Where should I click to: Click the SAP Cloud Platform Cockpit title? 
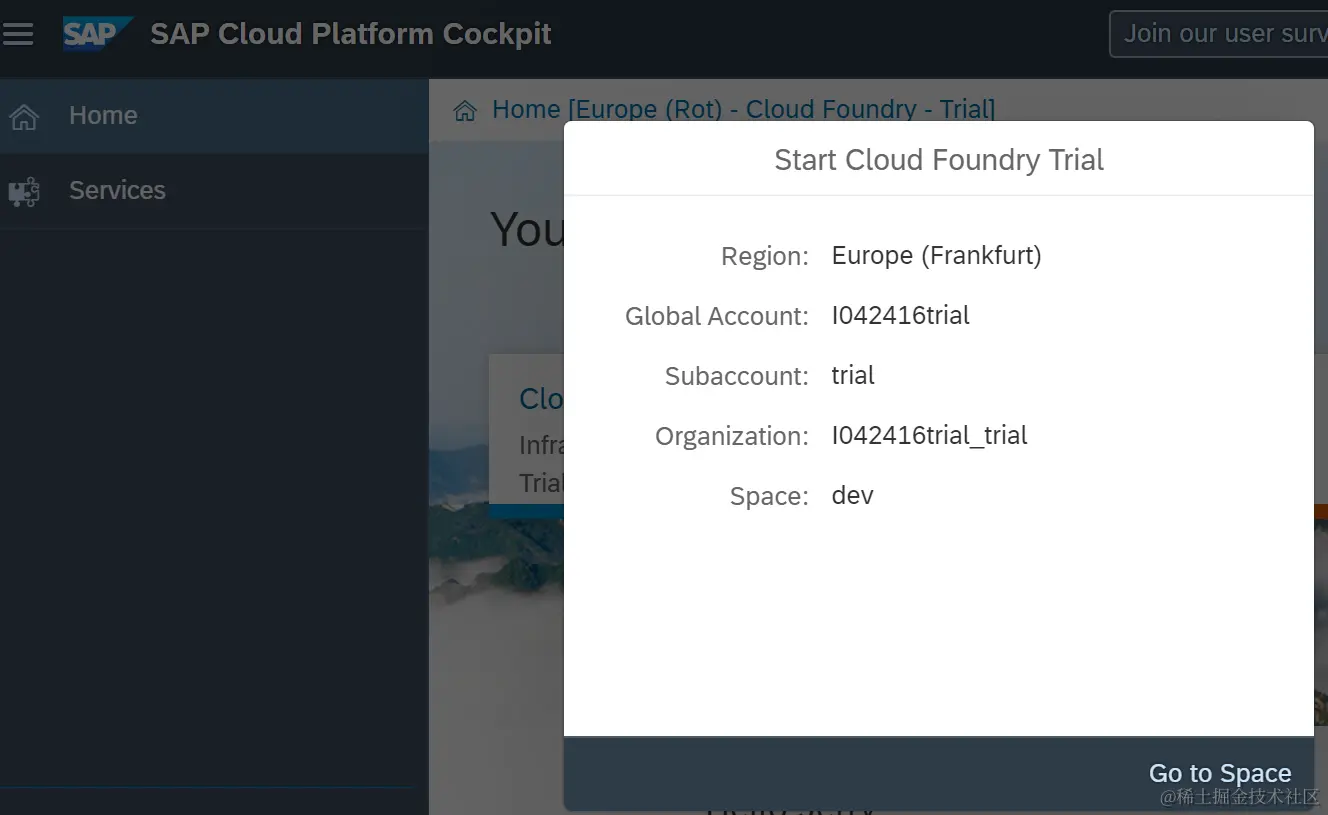coord(351,34)
